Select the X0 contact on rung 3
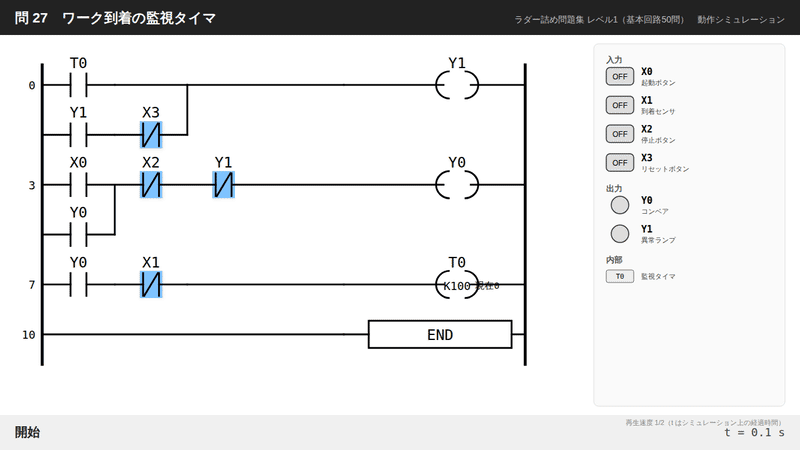 pyautogui.click(x=78, y=185)
